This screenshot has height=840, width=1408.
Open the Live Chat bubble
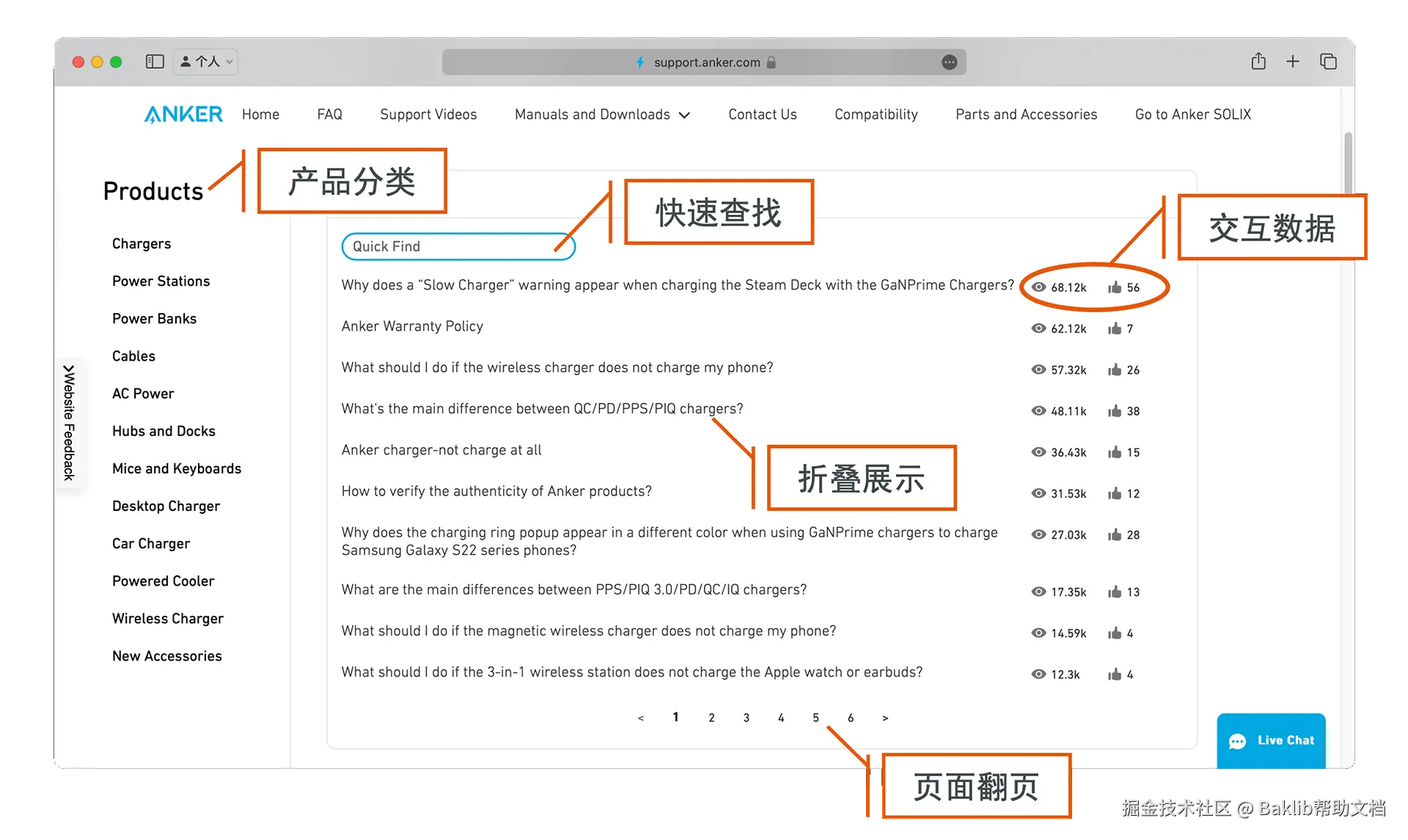point(1271,740)
